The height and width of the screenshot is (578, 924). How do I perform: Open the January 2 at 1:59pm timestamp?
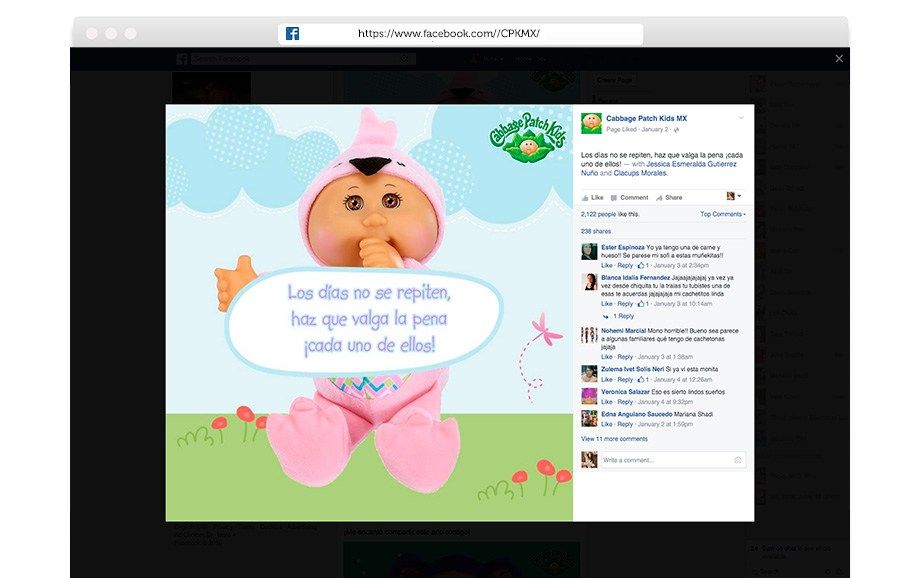[x=665, y=425]
